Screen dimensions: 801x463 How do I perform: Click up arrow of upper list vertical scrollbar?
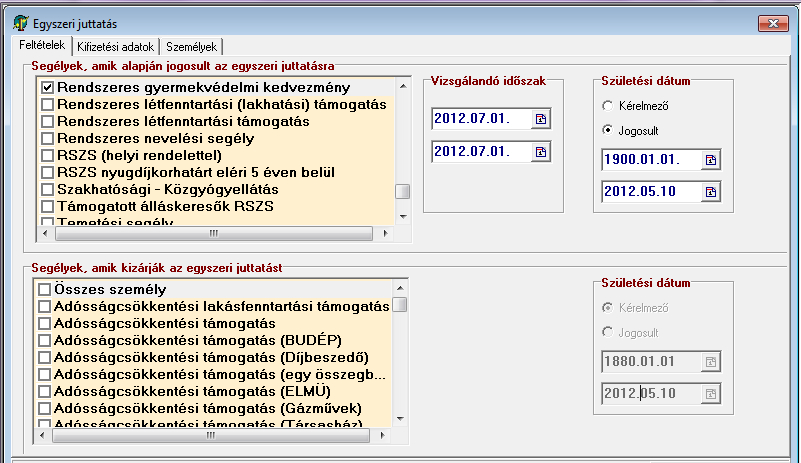tap(403, 86)
